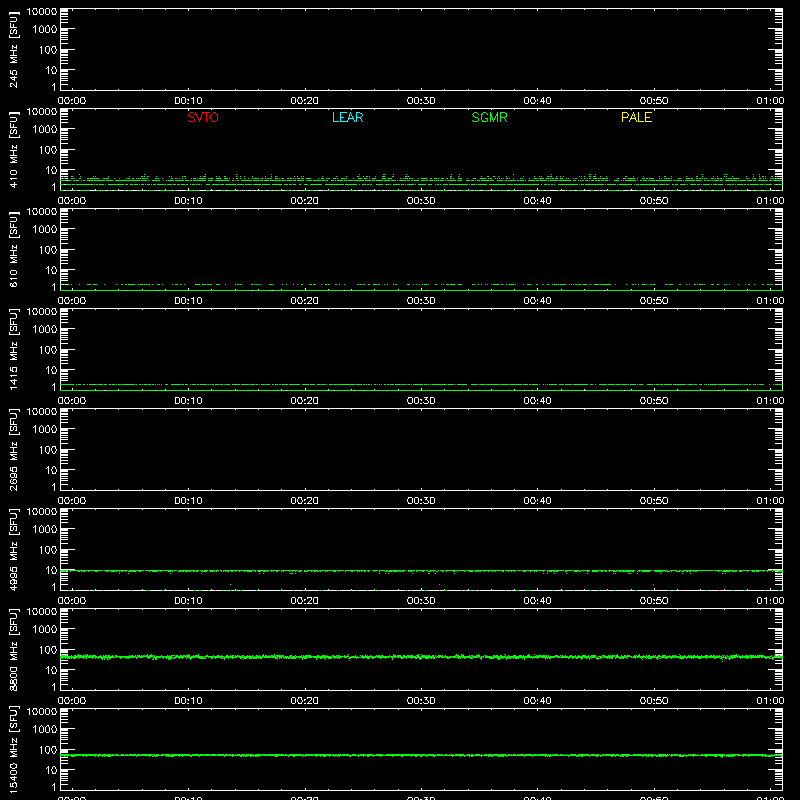Click the 00:30 time label under 8800 MHz plot

[x=421, y=701]
